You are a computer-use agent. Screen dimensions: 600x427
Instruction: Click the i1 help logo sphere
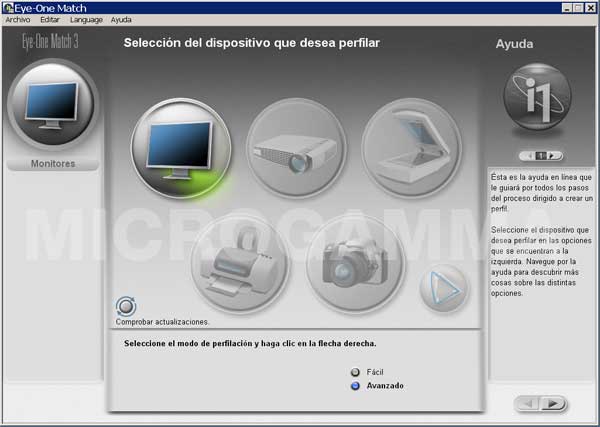tap(537, 97)
